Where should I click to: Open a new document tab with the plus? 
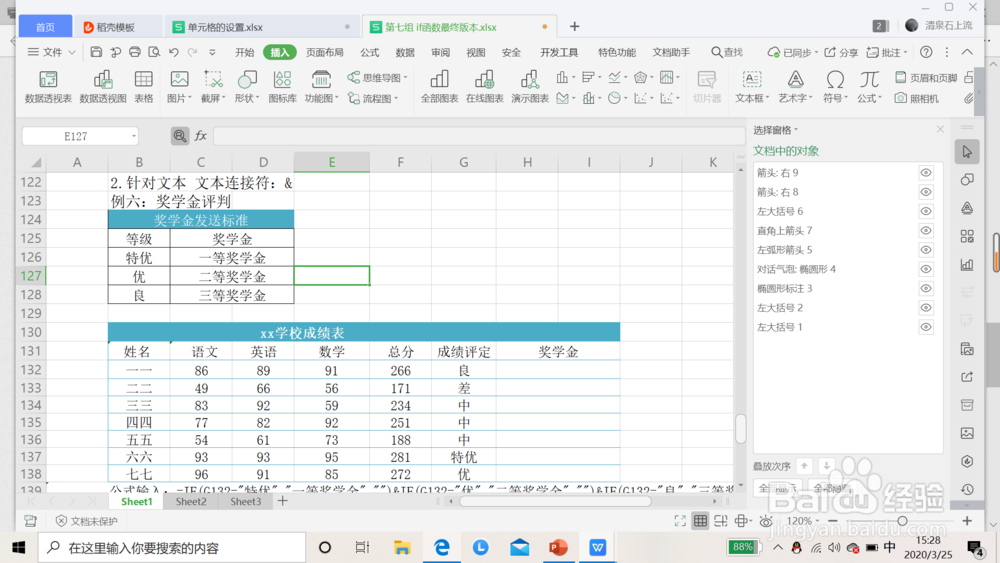point(575,26)
